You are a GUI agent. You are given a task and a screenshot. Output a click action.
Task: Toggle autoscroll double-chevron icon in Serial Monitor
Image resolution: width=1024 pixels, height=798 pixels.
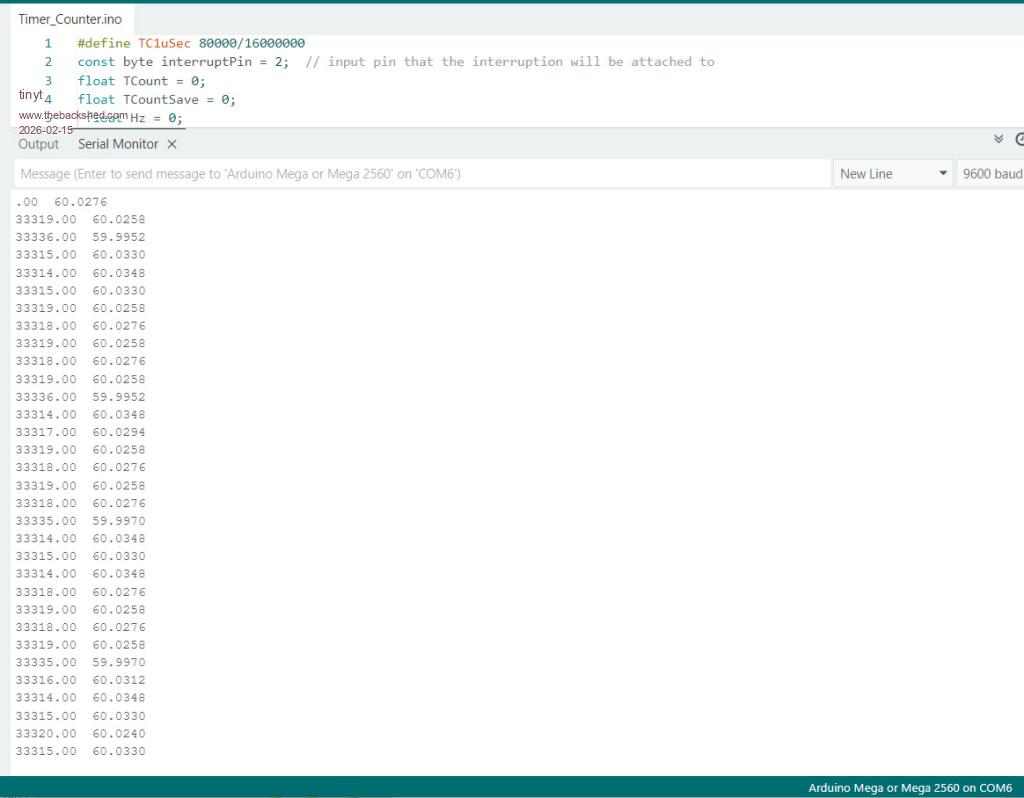[x=998, y=140]
